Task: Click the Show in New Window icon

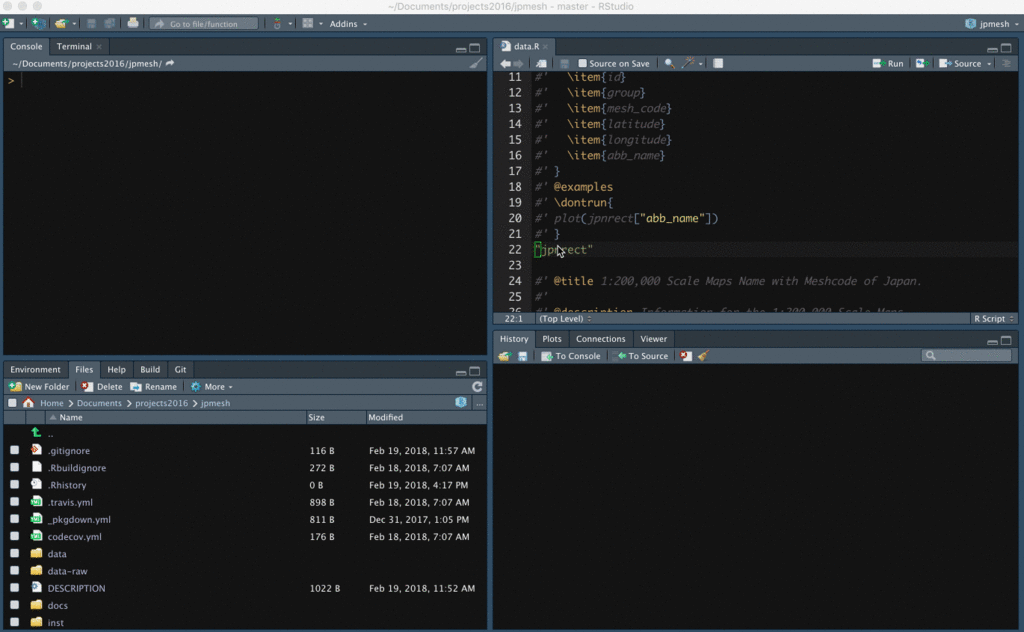Action: coord(541,63)
